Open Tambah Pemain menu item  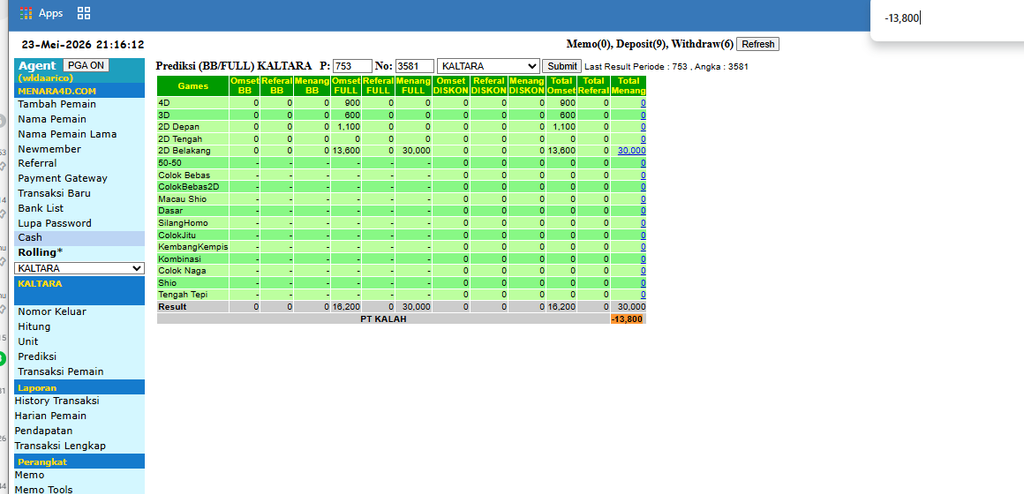point(57,105)
